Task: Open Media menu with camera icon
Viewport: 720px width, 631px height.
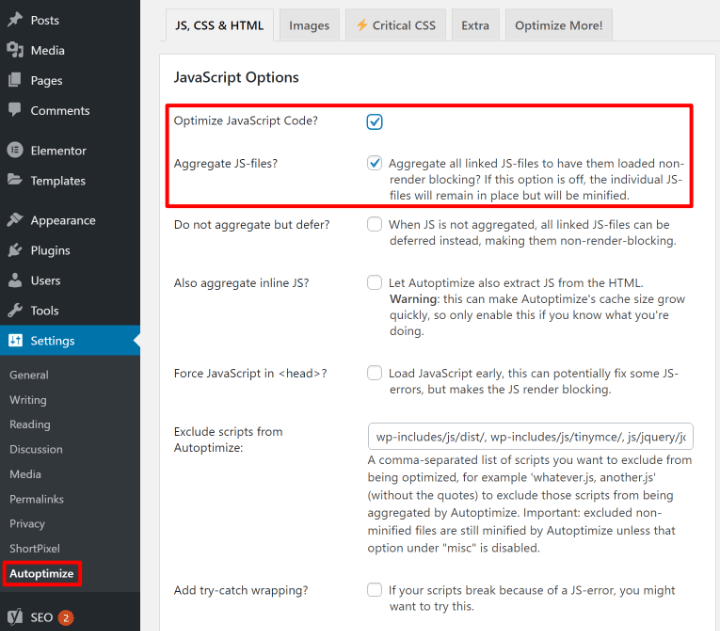Action: [70, 50]
